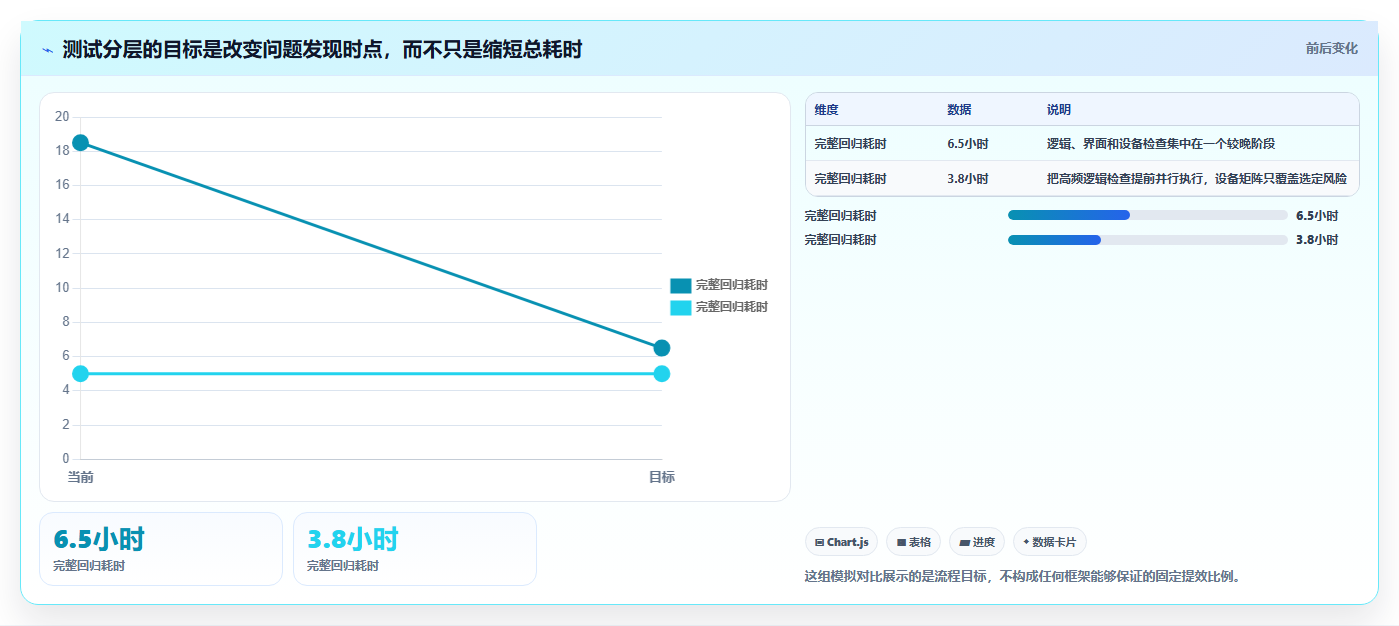Click the dark teal legend swatch in the chart
Image resolution: width=1399 pixels, height=626 pixels.
click(x=681, y=285)
